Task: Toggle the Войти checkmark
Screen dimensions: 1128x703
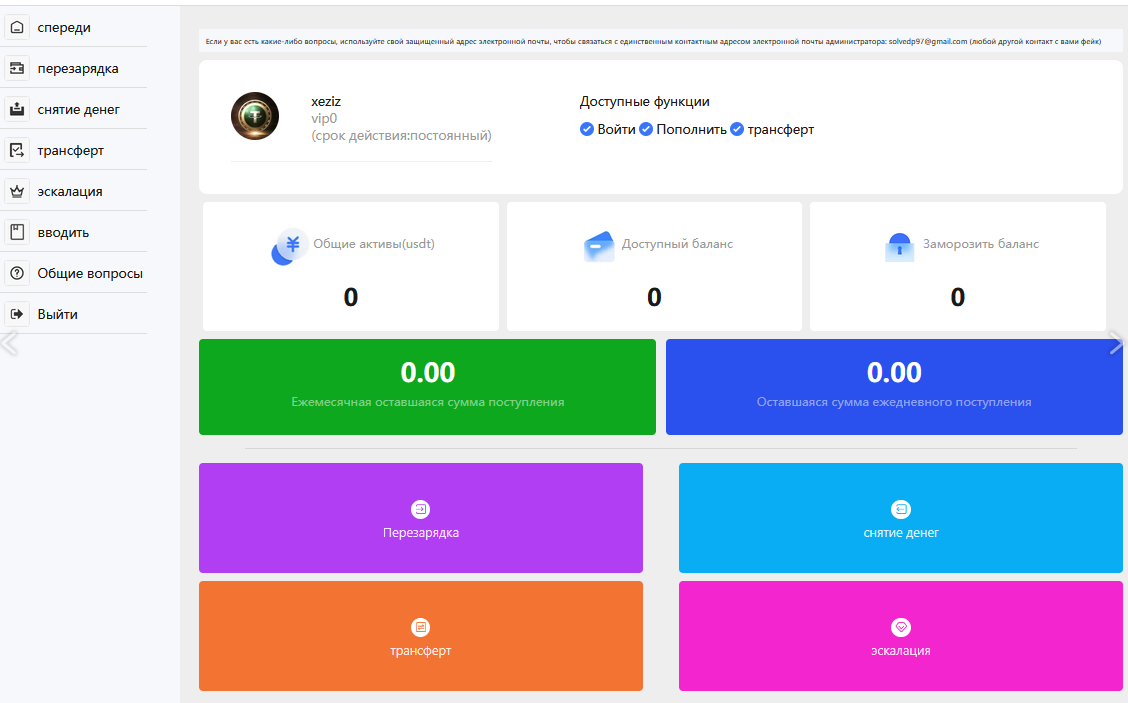Action: click(587, 129)
